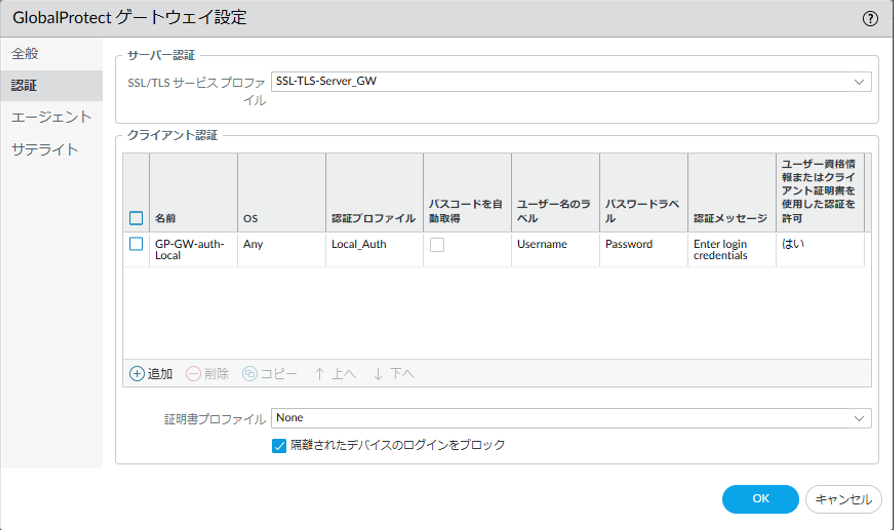Switch to the エージェント tab
Screen dimensions: 894x530
tap(51, 117)
